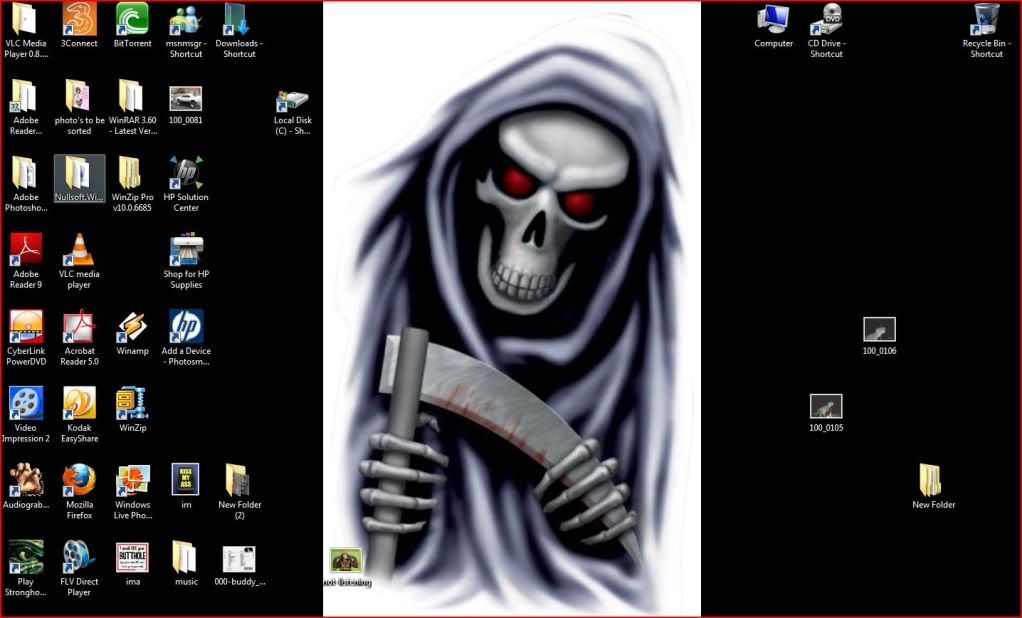Open Acrobat Reader 5.0
Viewport: 1022px width, 618px height.
(79, 330)
